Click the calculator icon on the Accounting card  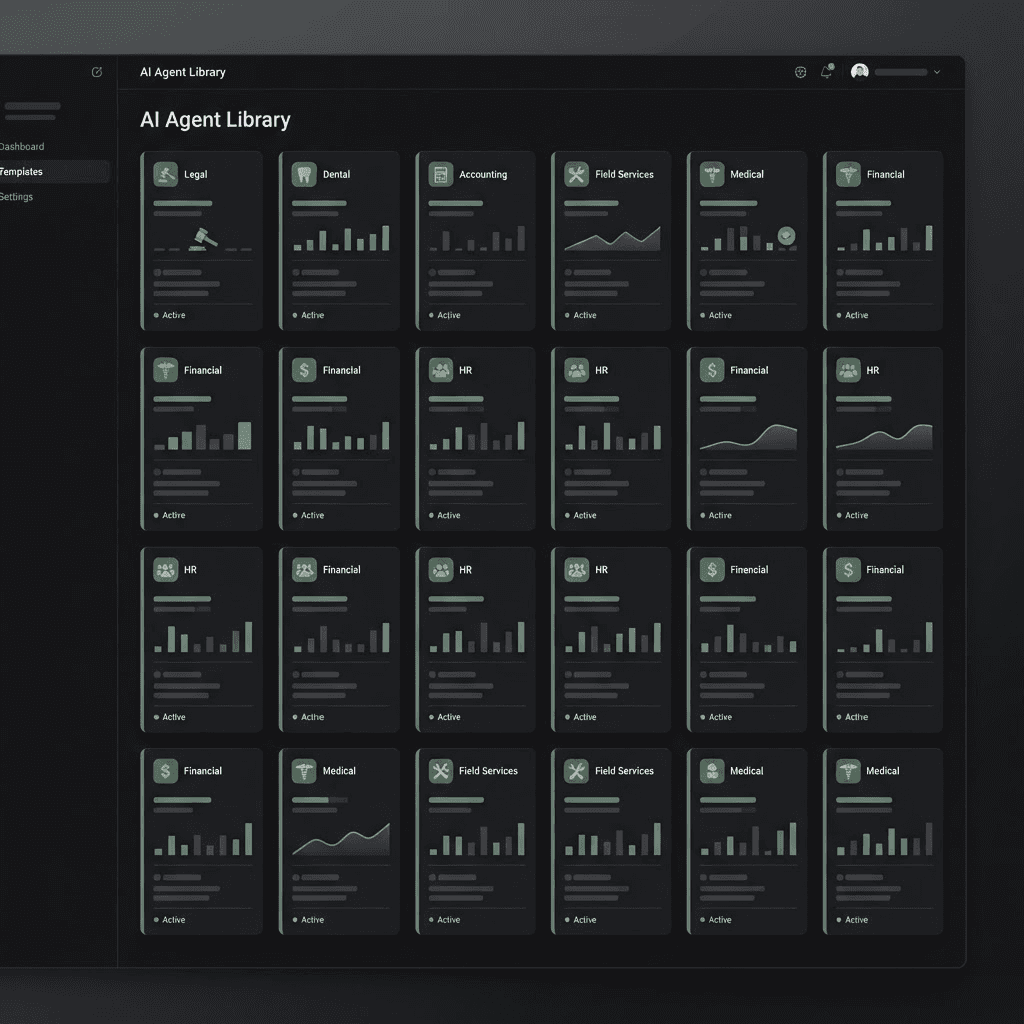click(x=440, y=174)
